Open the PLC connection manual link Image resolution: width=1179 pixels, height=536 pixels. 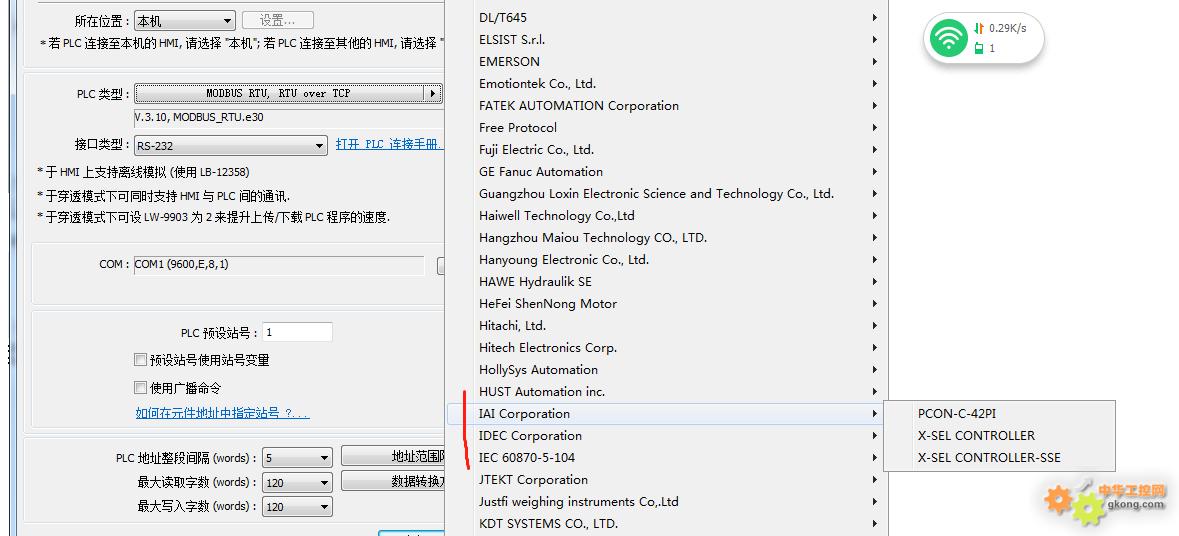[x=389, y=144]
